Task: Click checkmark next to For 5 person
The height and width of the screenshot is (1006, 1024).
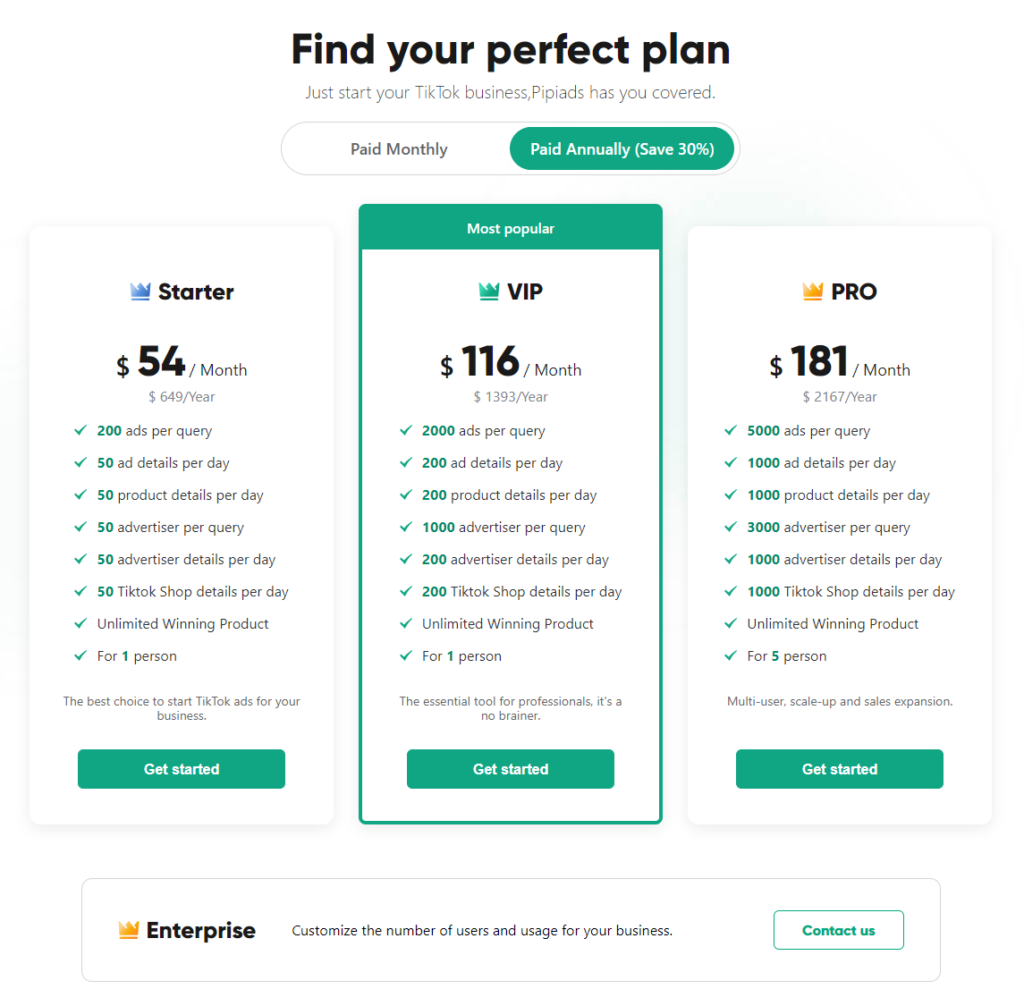Action: [731, 655]
